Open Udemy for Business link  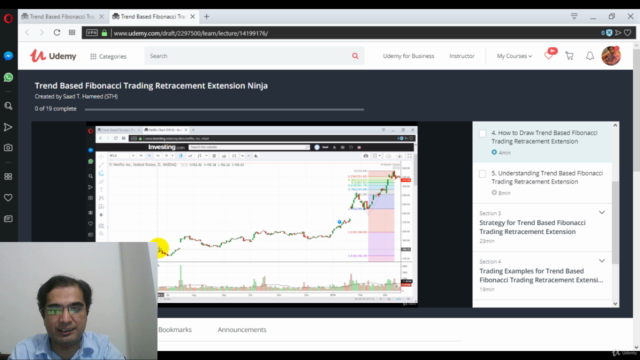tap(409, 56)
